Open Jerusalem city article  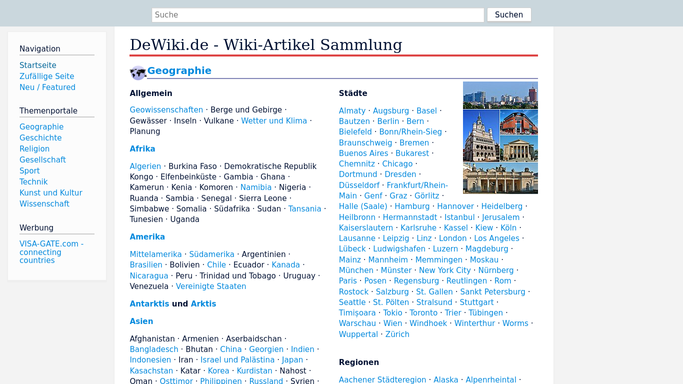tap(500, 217)
